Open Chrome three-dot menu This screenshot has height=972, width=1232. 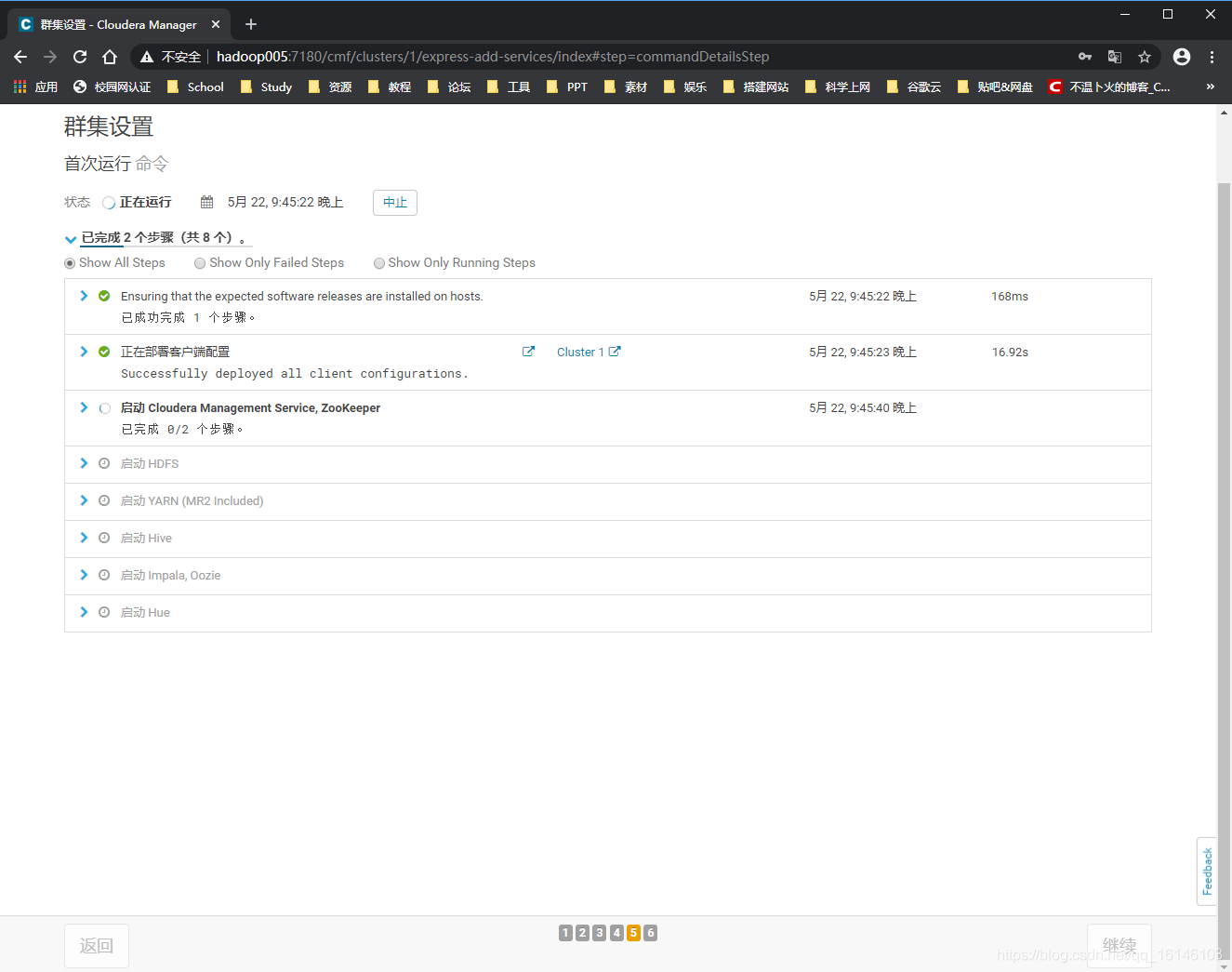[1212, 57]
